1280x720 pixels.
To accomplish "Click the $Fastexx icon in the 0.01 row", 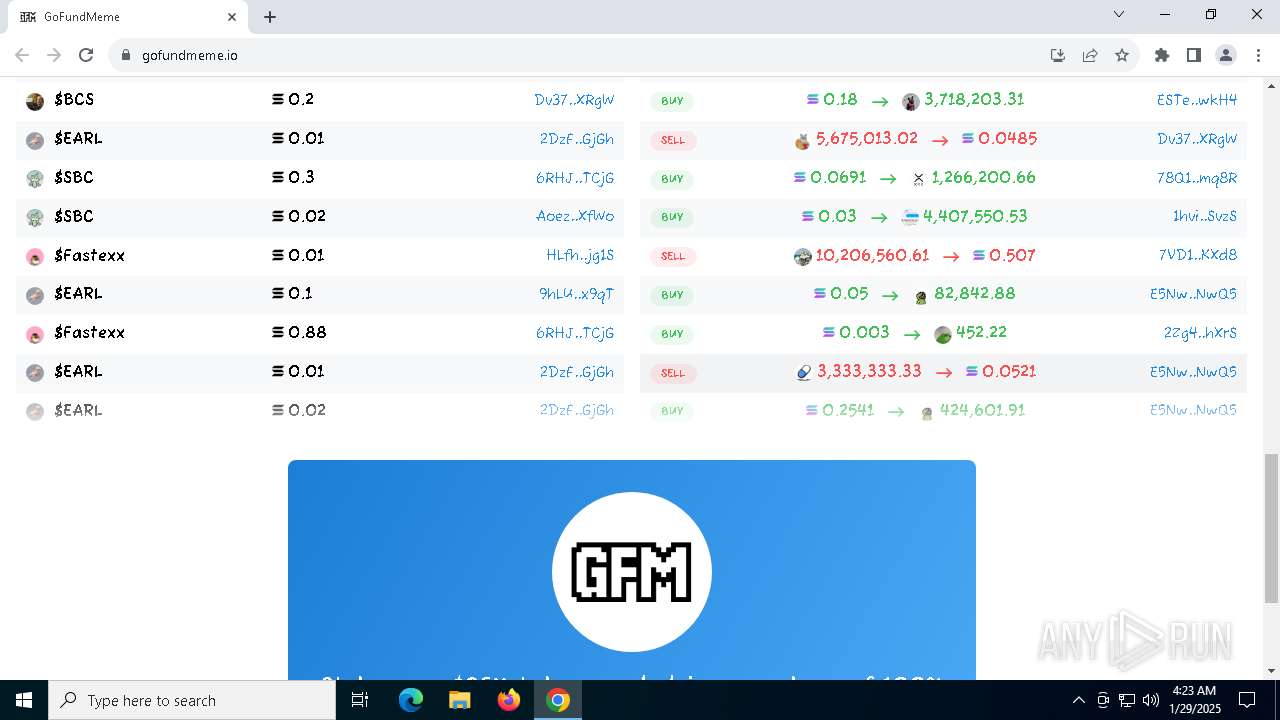I will pos(35,257).
